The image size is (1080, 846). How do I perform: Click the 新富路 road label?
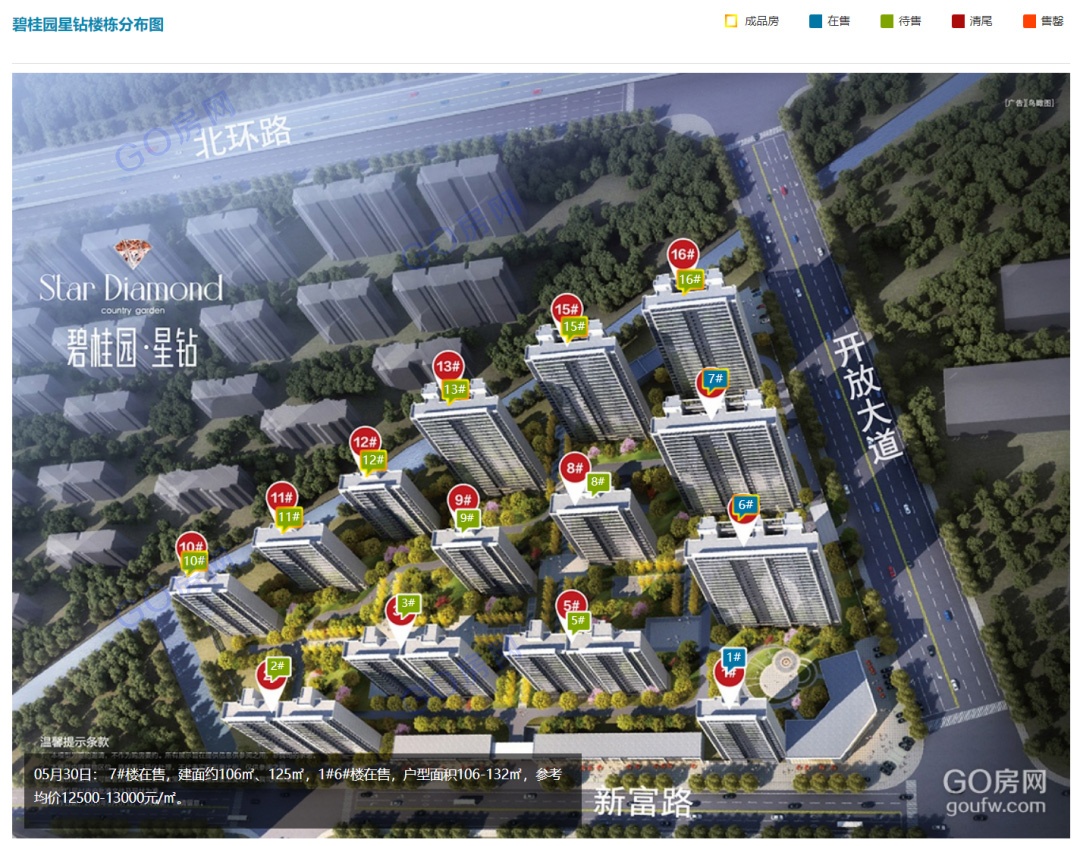click(x=643, y=801)
